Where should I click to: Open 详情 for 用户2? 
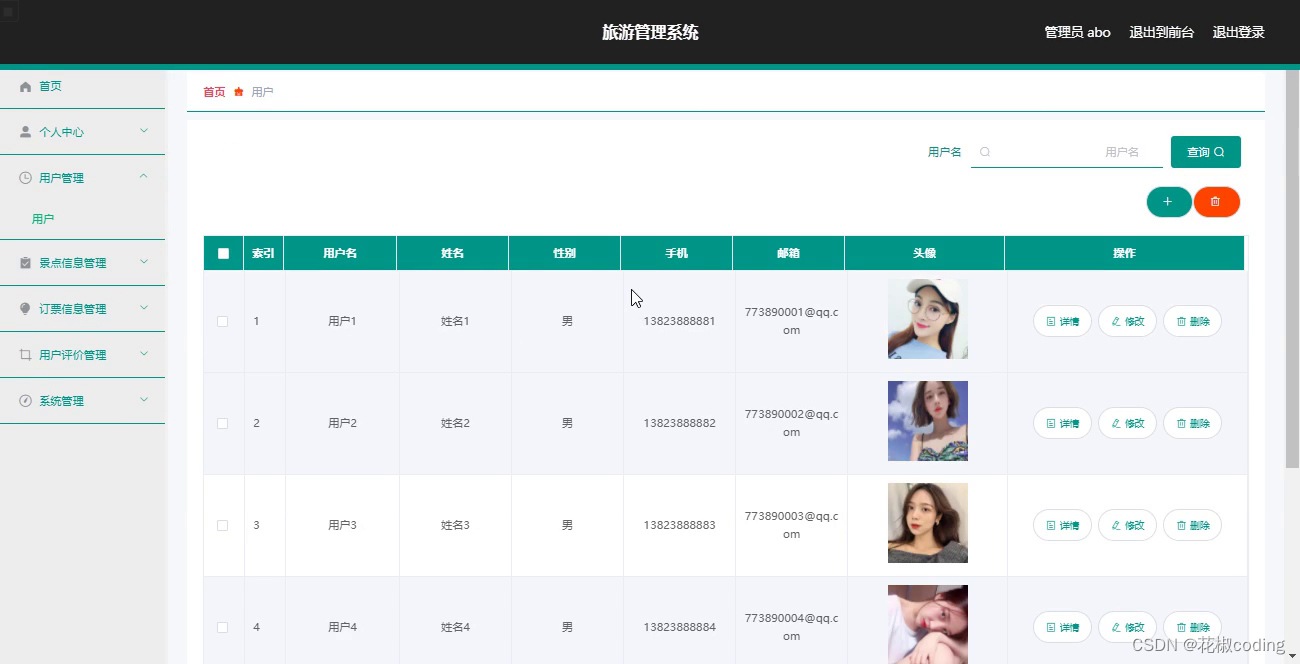[x=1062, y=424]
